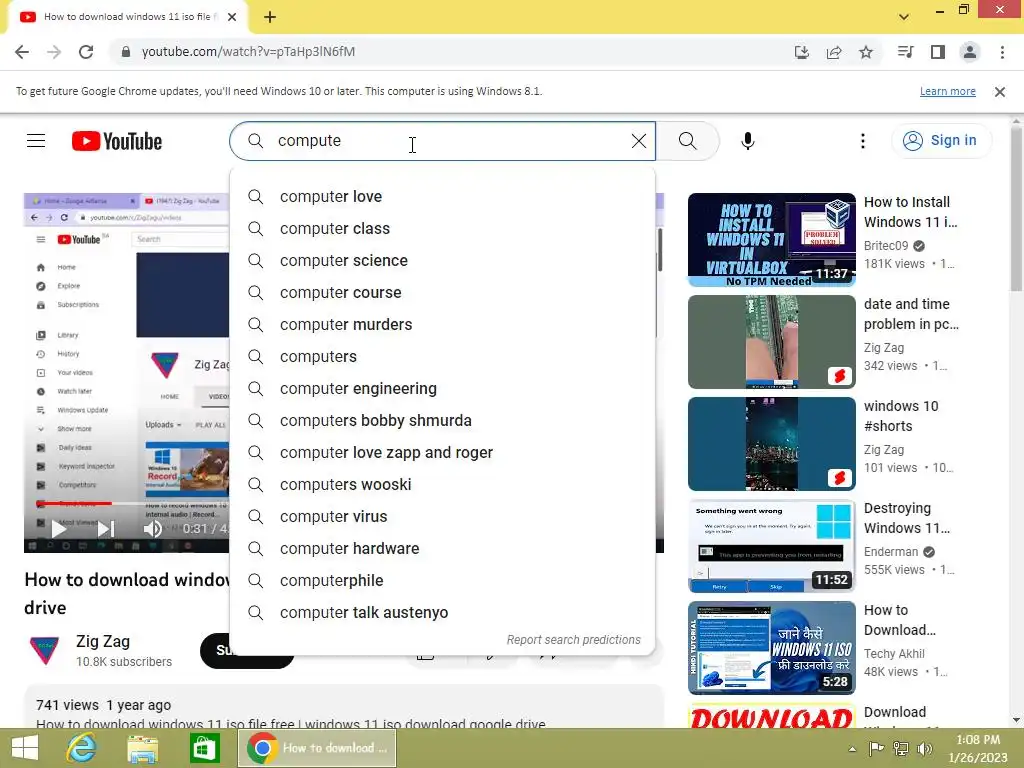Click Report search predictions
The height and width of the screenshot is (768, 1024).
[x=573, y=640]
